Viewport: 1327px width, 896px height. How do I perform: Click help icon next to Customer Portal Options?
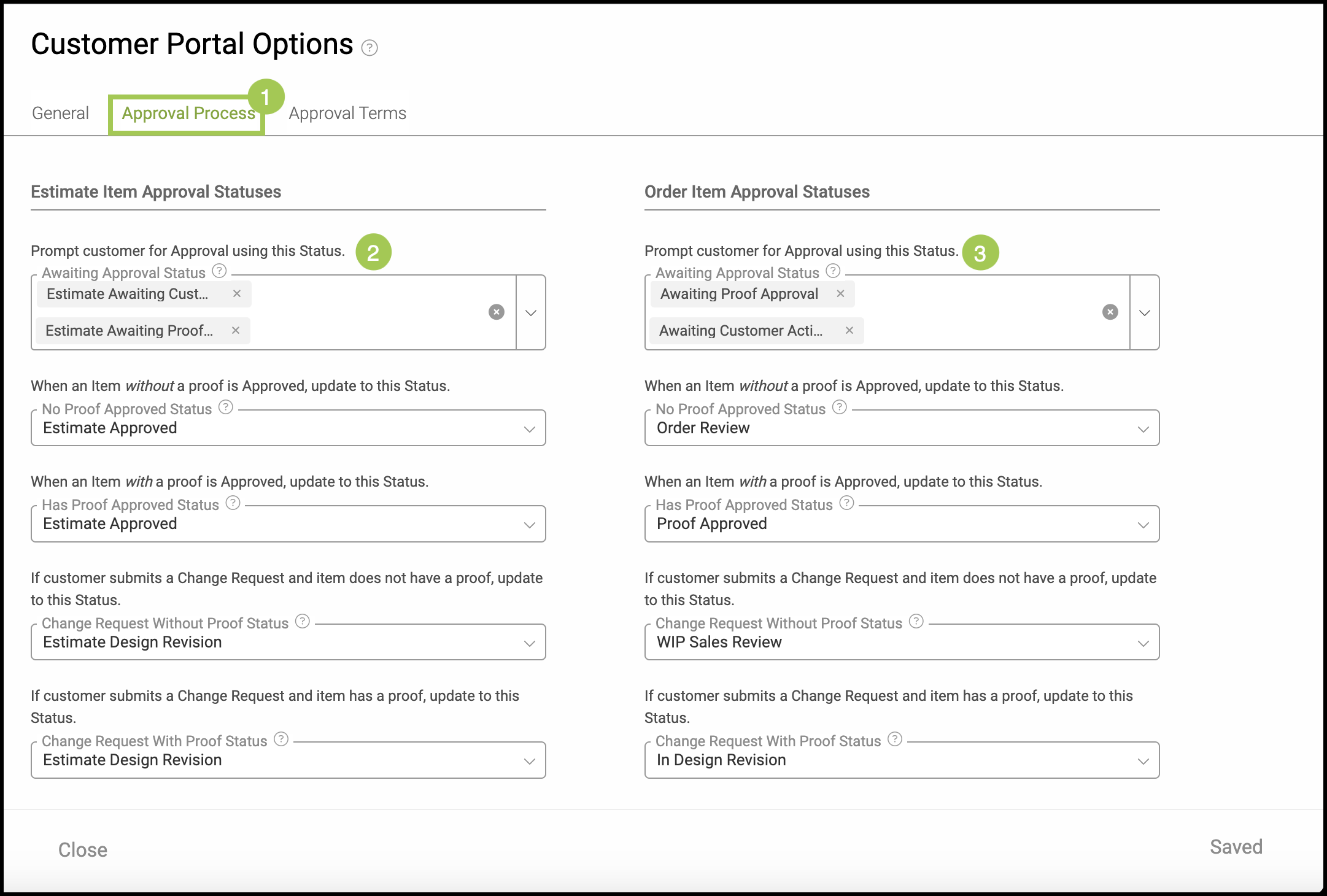[x=369, y=48]
